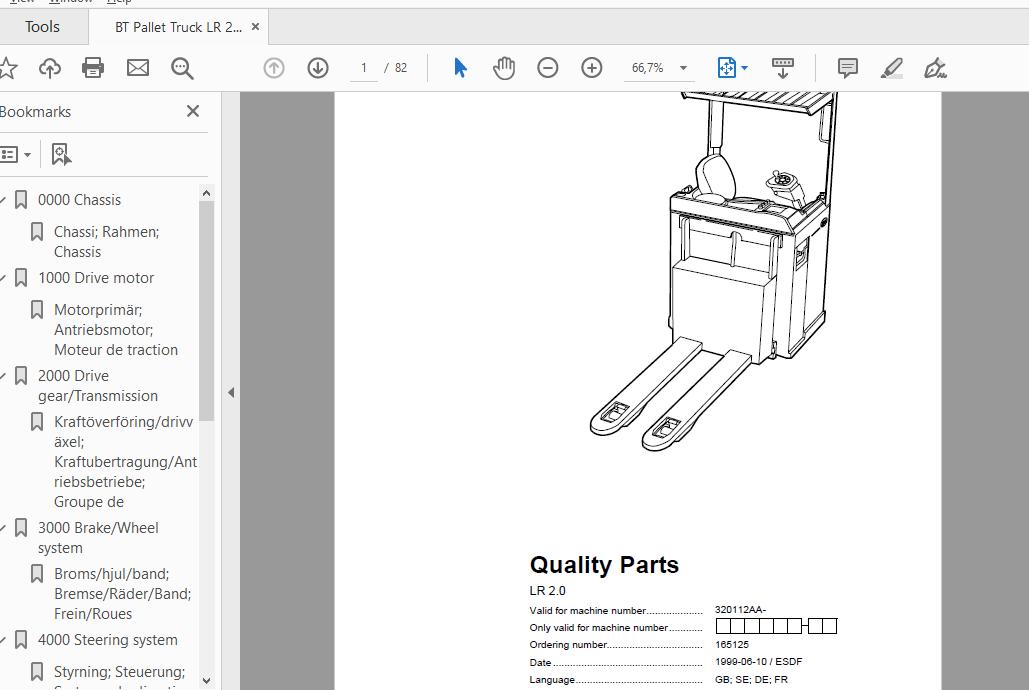Viewport: 1029px width, 690px height.
Task: Switch to the Tools tab
Action: click(x=42, y=27)
